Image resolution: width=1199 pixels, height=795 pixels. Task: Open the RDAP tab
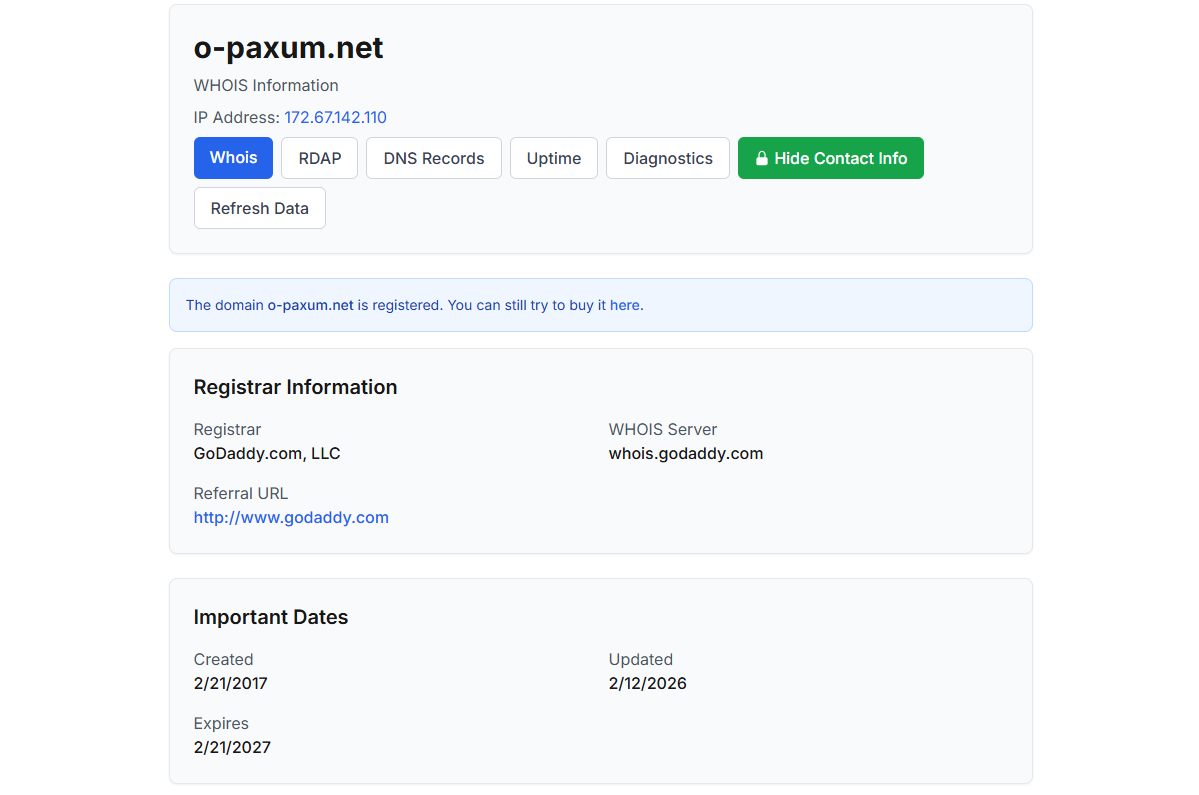point(320,158)
